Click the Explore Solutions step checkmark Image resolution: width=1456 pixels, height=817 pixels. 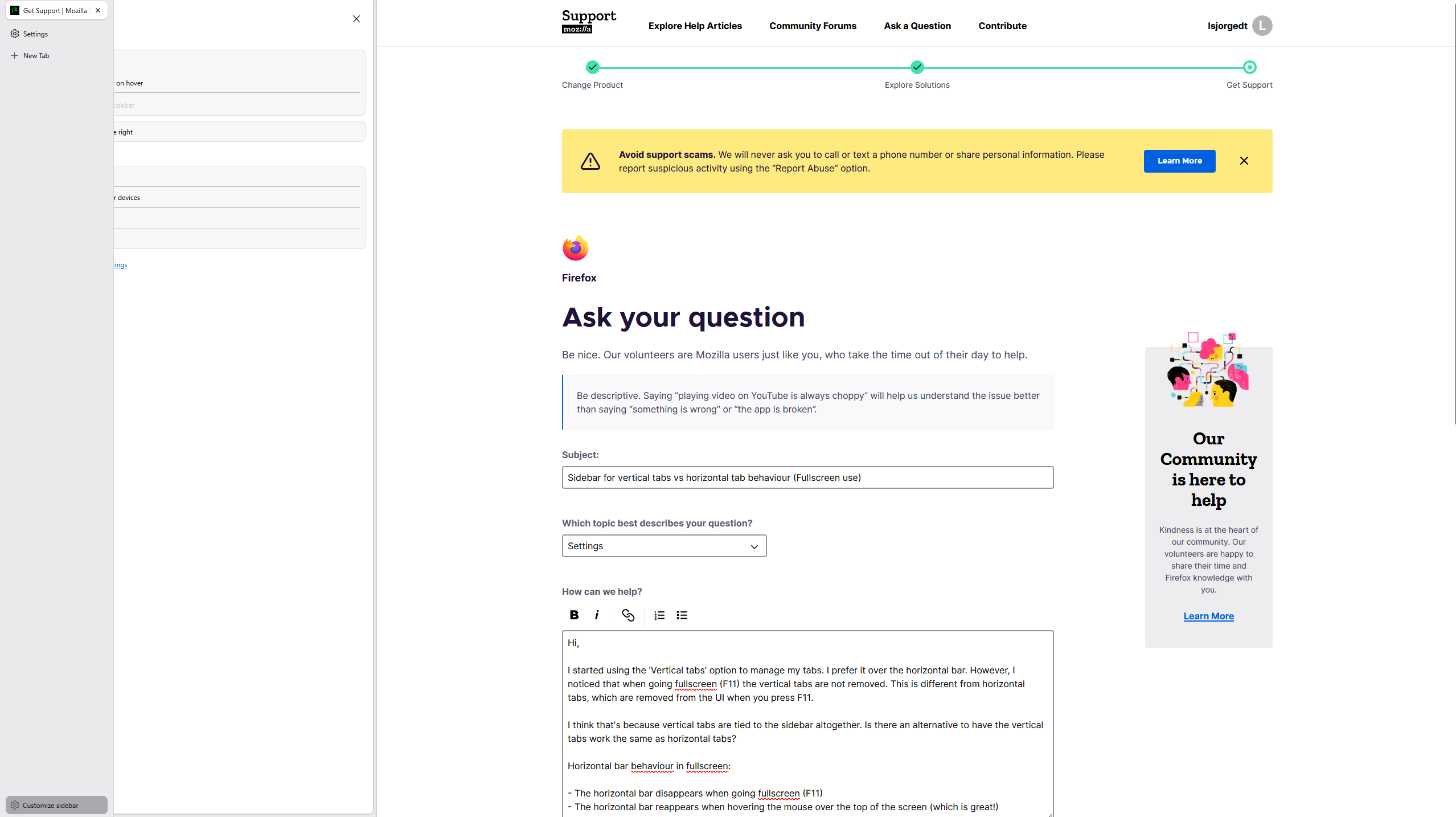[917, 67]
